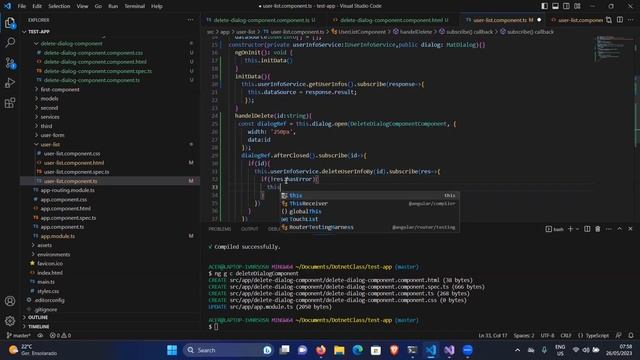The height and width of the screenshot is (360, 640).
Task: Click the Windows taskbar search box
Action: point(228,350)
